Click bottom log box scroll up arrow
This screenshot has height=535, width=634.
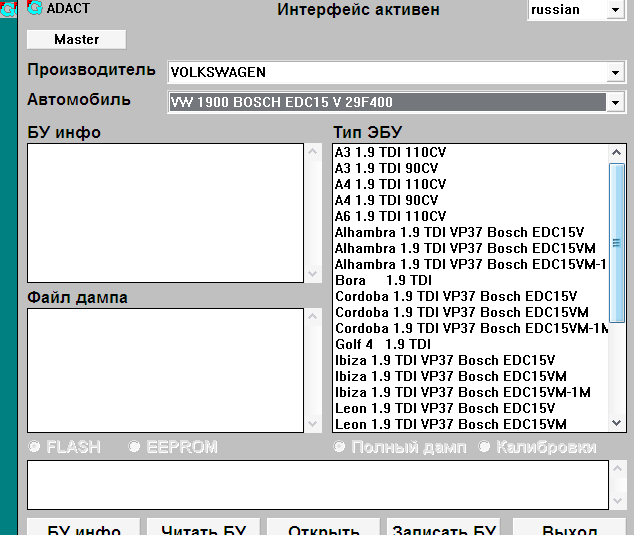coord(617,468)
